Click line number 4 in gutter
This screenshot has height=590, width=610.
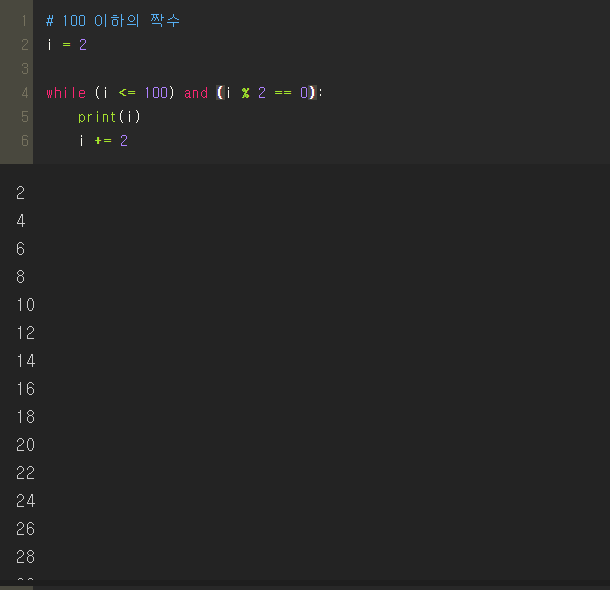pos(25,93)
